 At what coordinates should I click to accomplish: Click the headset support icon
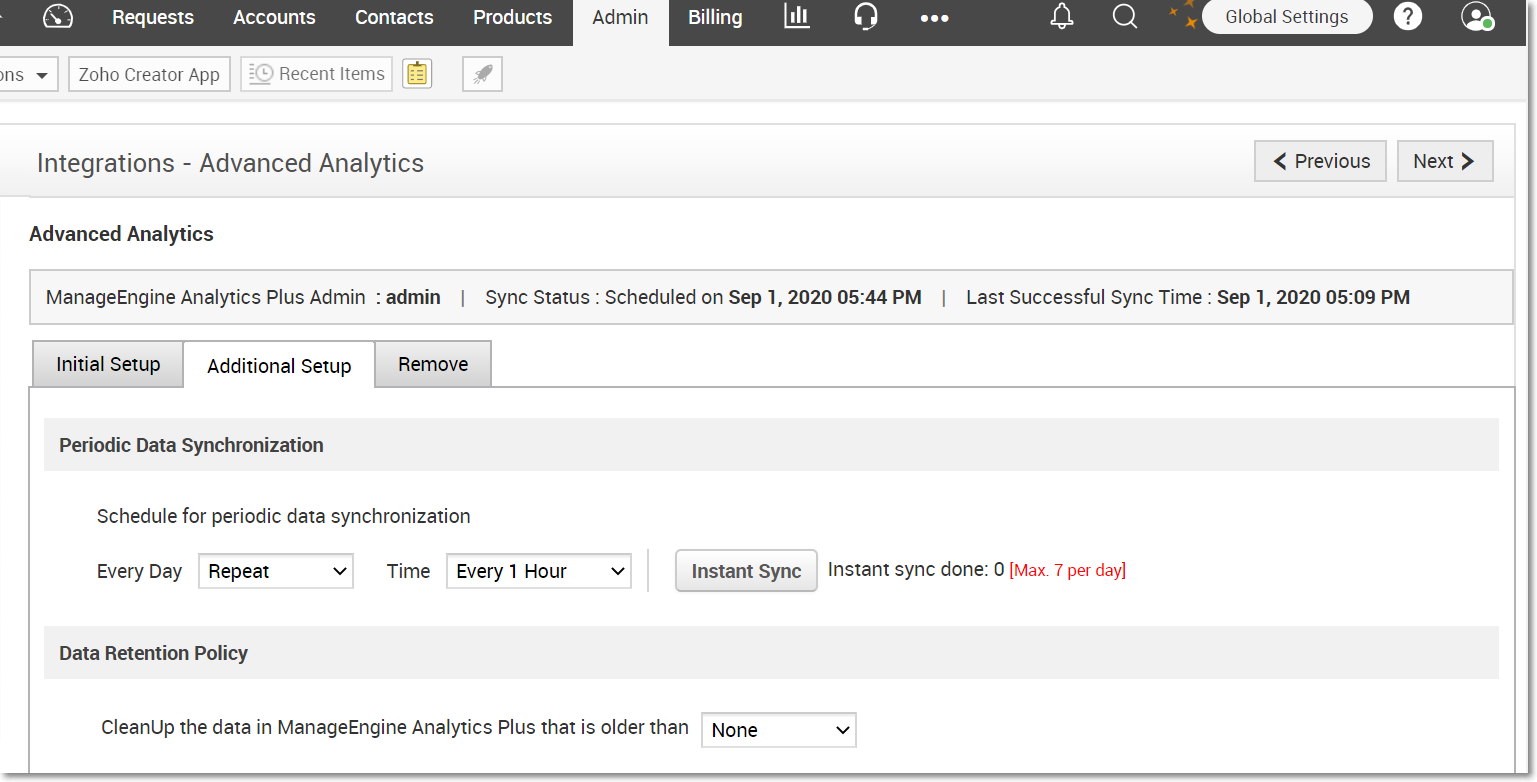[x=866, y=17]
